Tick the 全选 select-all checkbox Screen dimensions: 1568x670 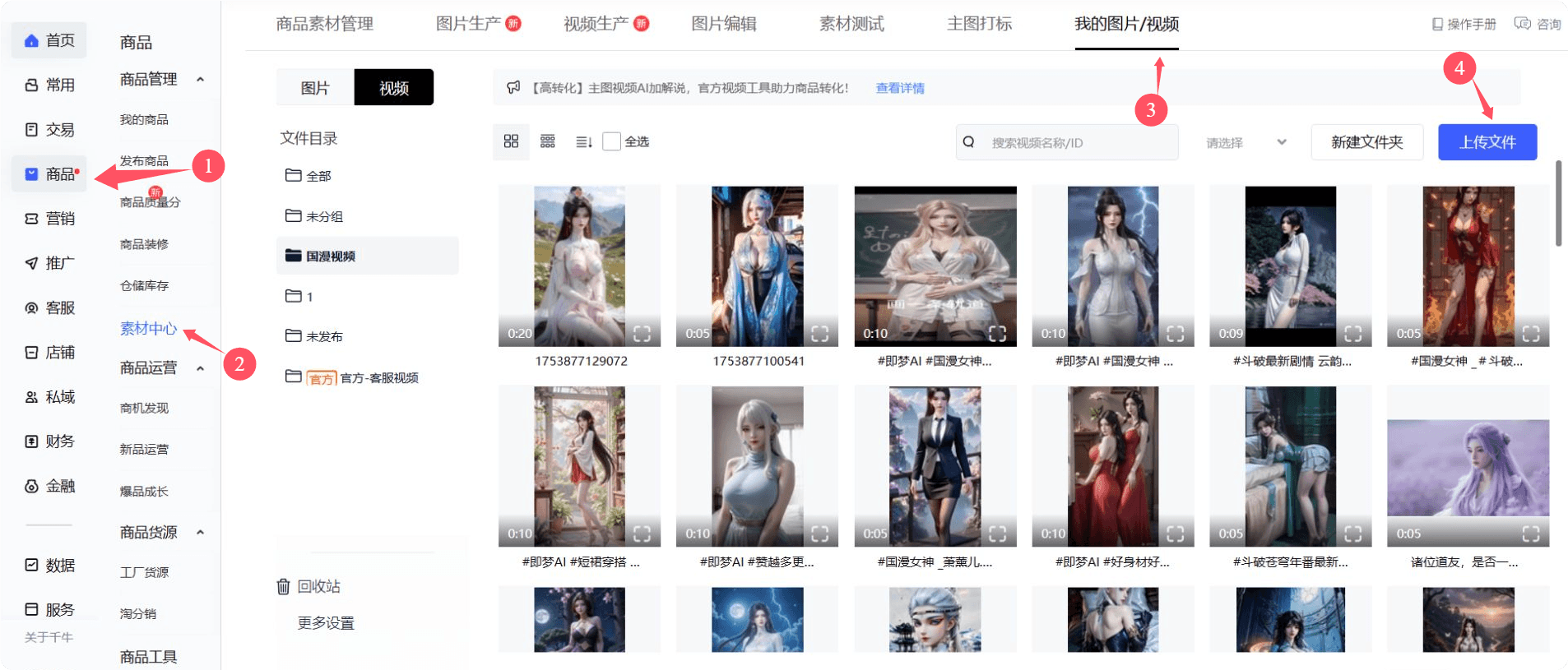(x=611, y=141)
